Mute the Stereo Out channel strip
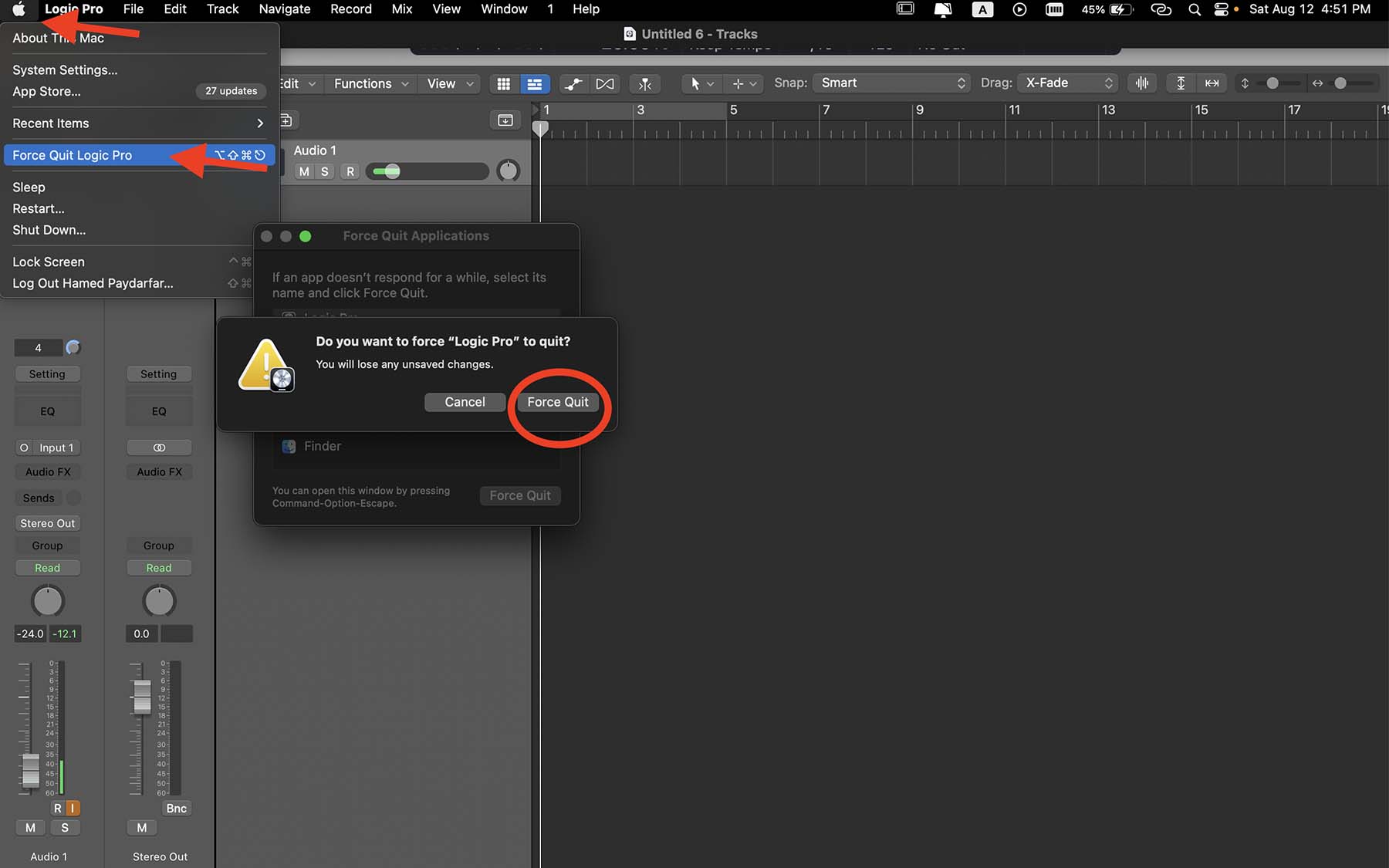Viewport: 1389px width, 868px height. 142,827
